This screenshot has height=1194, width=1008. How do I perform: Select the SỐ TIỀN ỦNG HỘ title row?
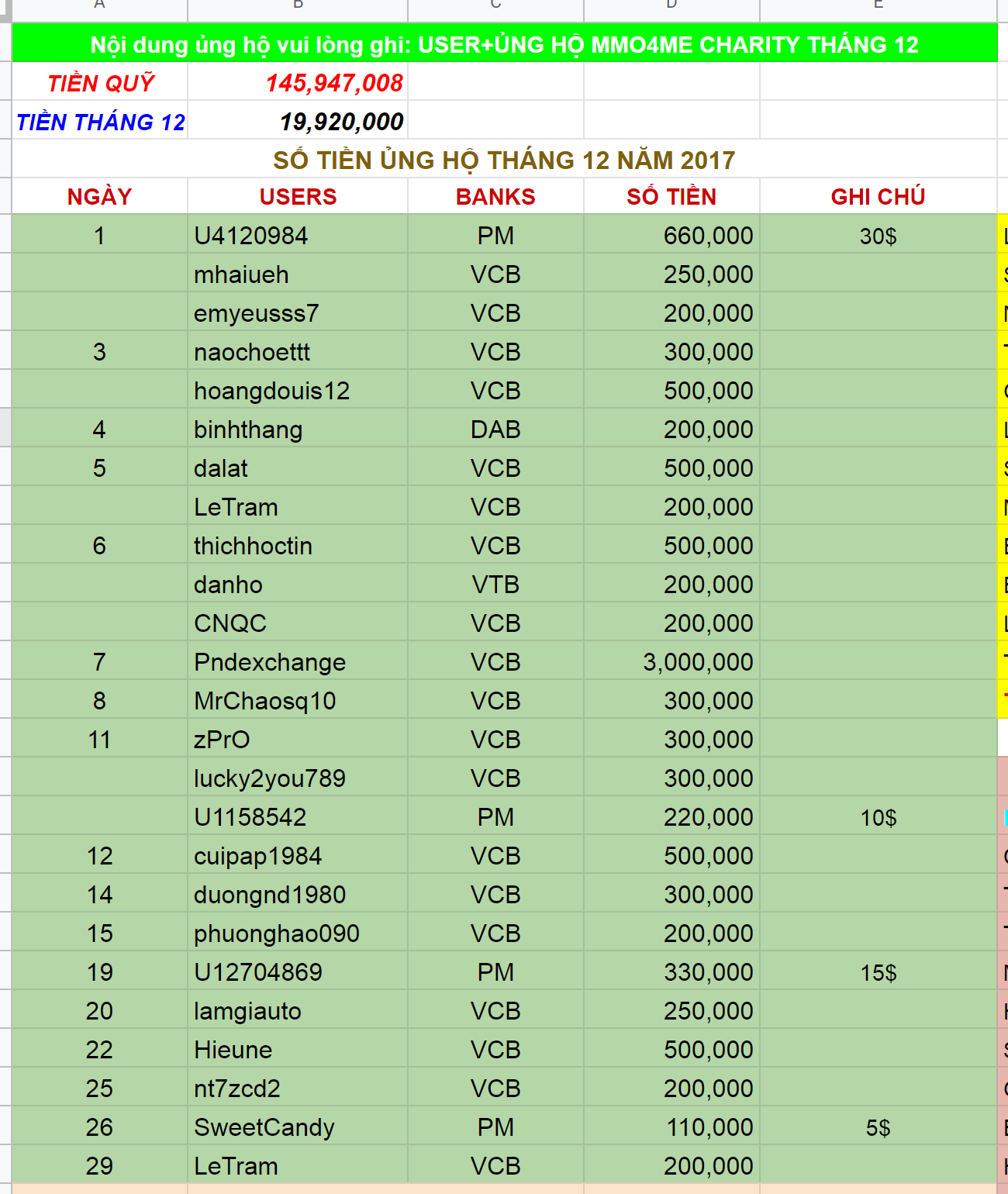point(504,160)
